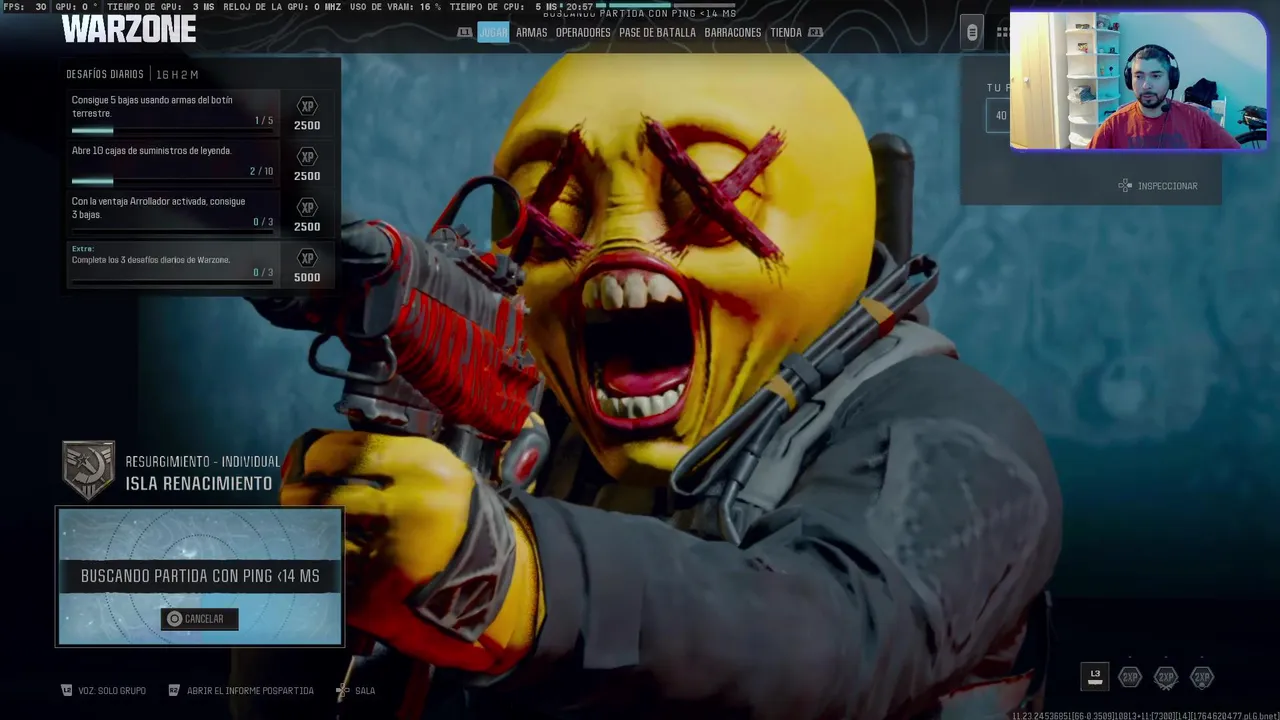Click progress bar of 5 bajas challenge
Image resolution: width=1280 pixels, height=720 pixels.
tap(172, 130)
